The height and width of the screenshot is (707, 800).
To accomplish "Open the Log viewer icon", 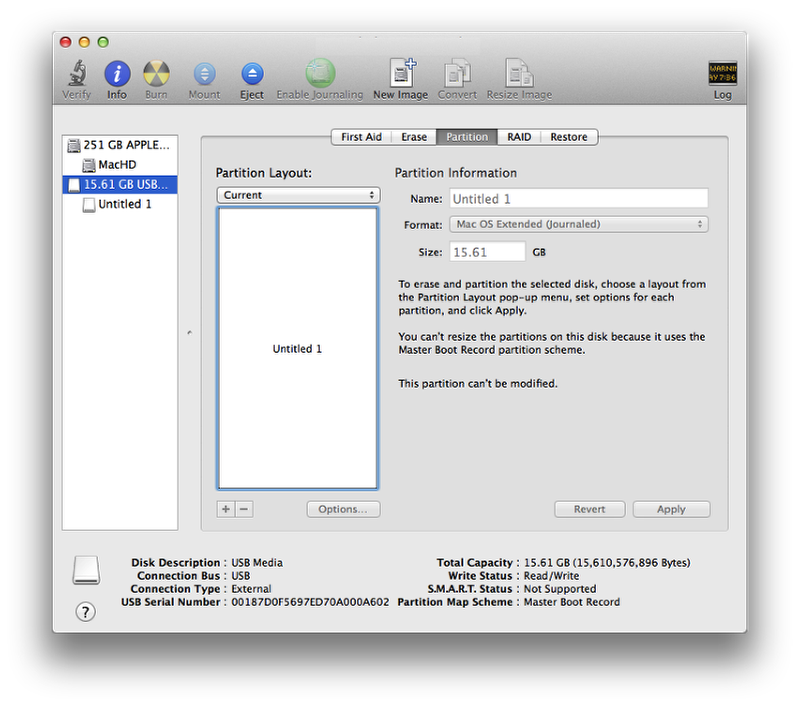I will (722, 74).
